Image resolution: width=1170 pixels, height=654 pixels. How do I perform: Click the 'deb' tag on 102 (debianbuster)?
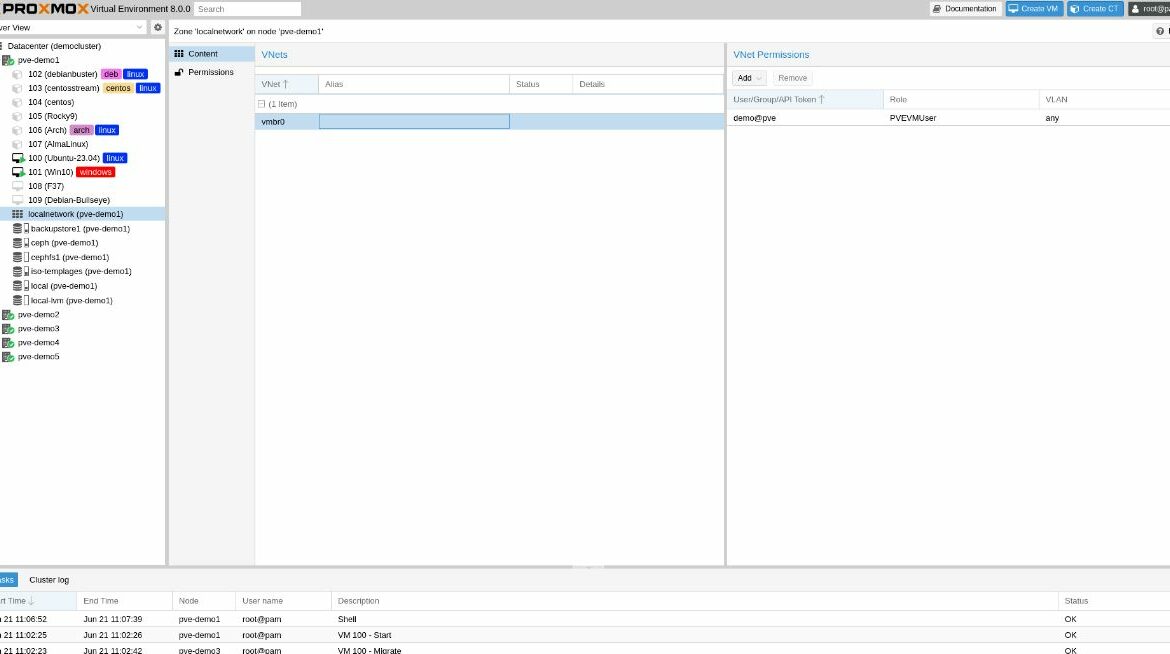click(x=111, y=75)
